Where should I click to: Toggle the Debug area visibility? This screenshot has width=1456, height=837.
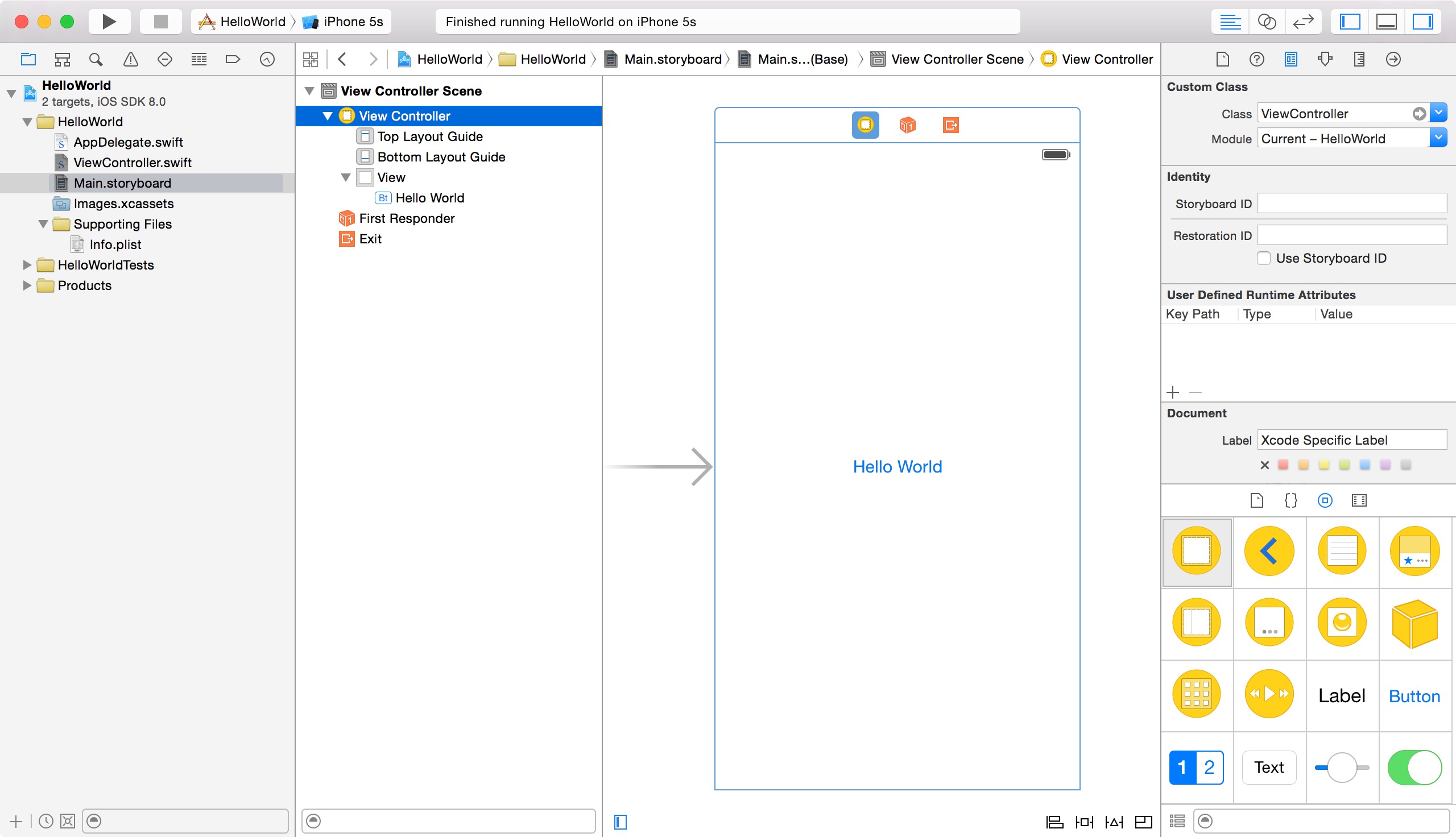[x=1386, y=22]
